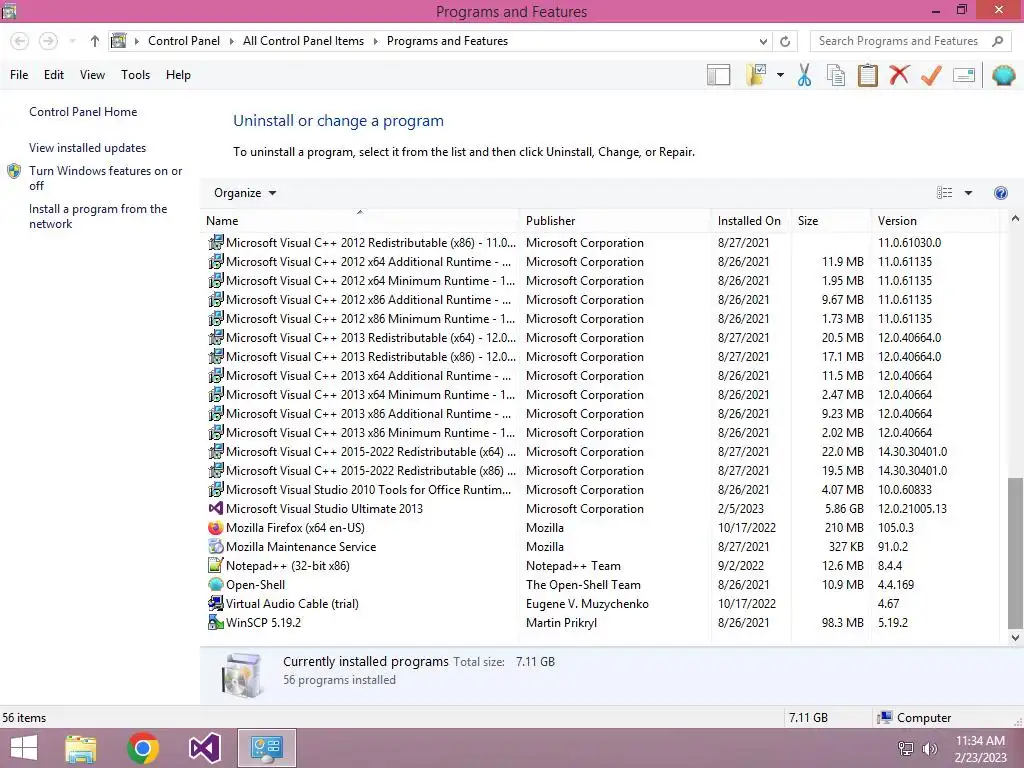Screen dimensions: 1024x768
Task: Click the volume speaker tray icon
Action: (929, 749)
